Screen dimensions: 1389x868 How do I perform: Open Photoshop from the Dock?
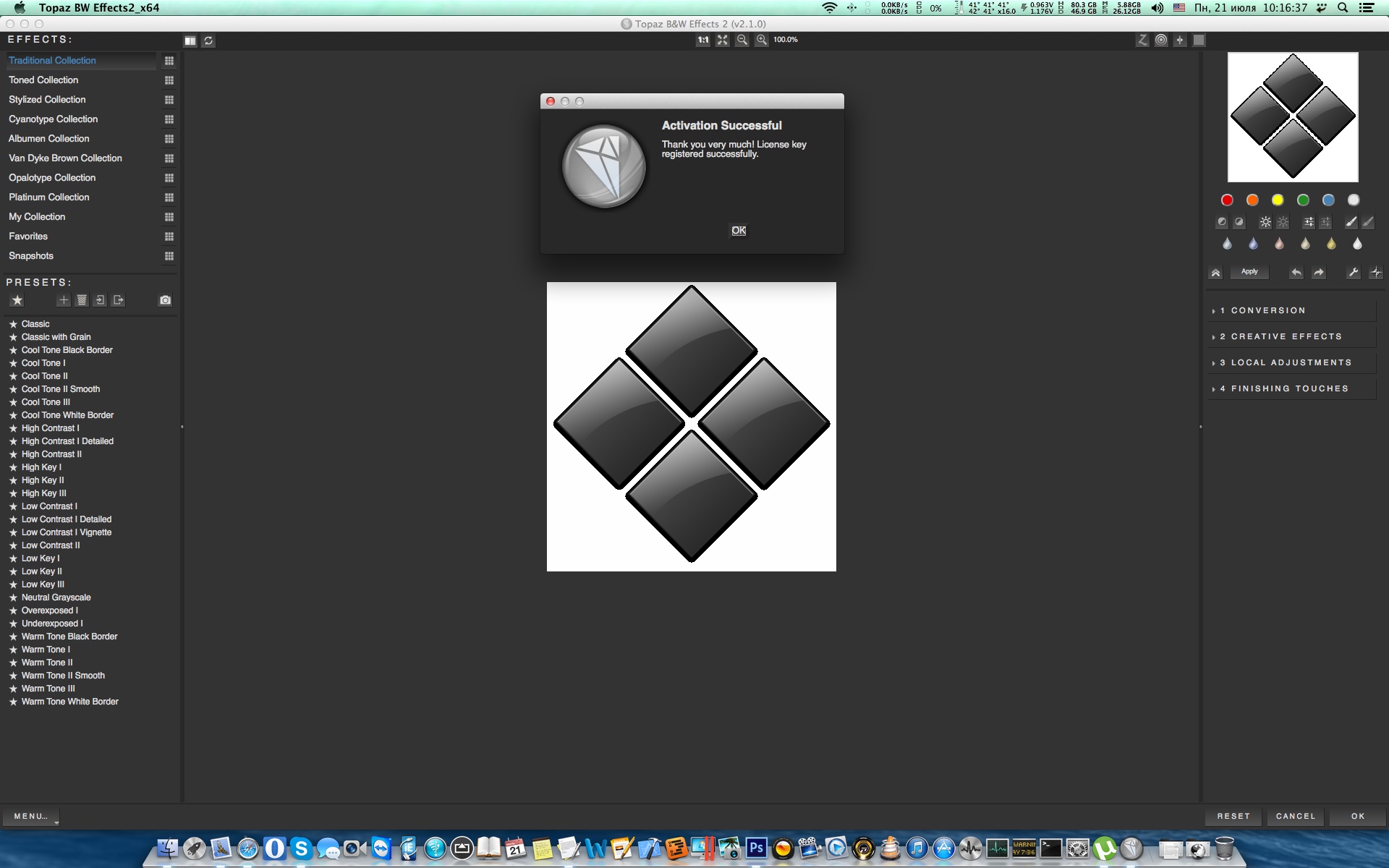coord(757,848)
